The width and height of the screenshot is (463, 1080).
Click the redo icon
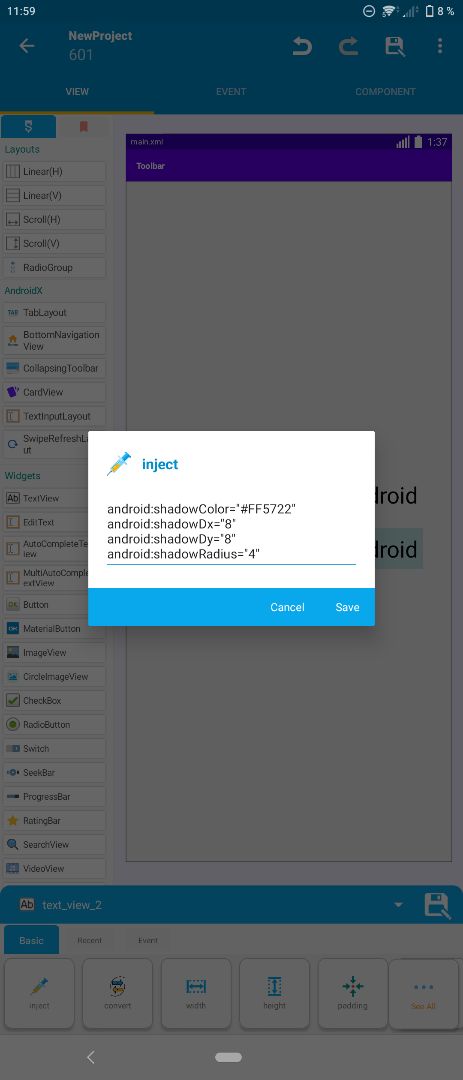348,46
